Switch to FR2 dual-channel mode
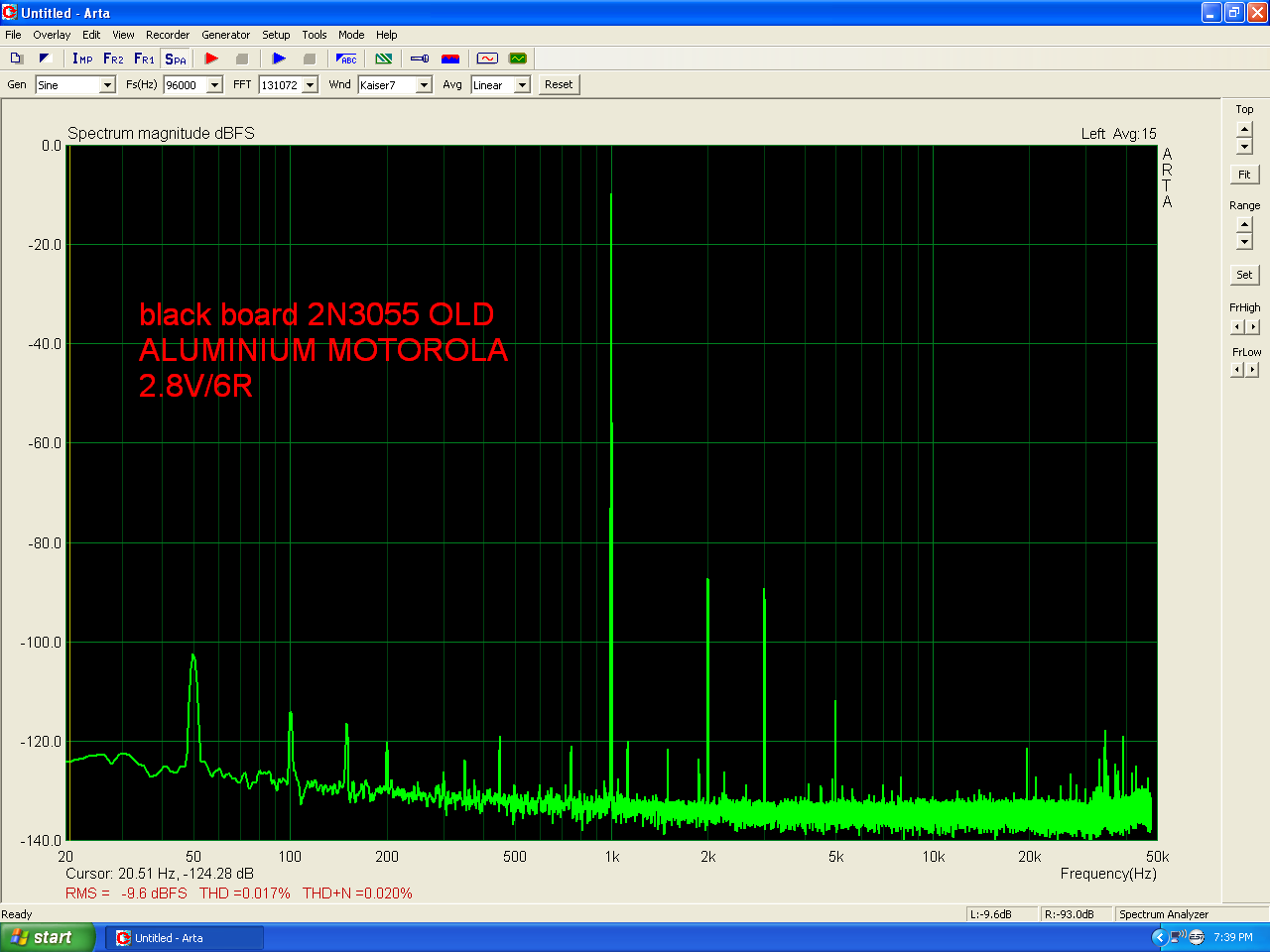 point(113,59)
